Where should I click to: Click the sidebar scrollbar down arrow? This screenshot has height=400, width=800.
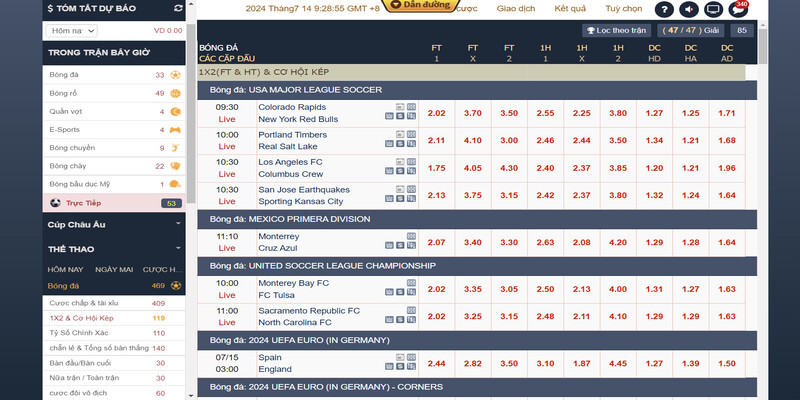[191, 395]
